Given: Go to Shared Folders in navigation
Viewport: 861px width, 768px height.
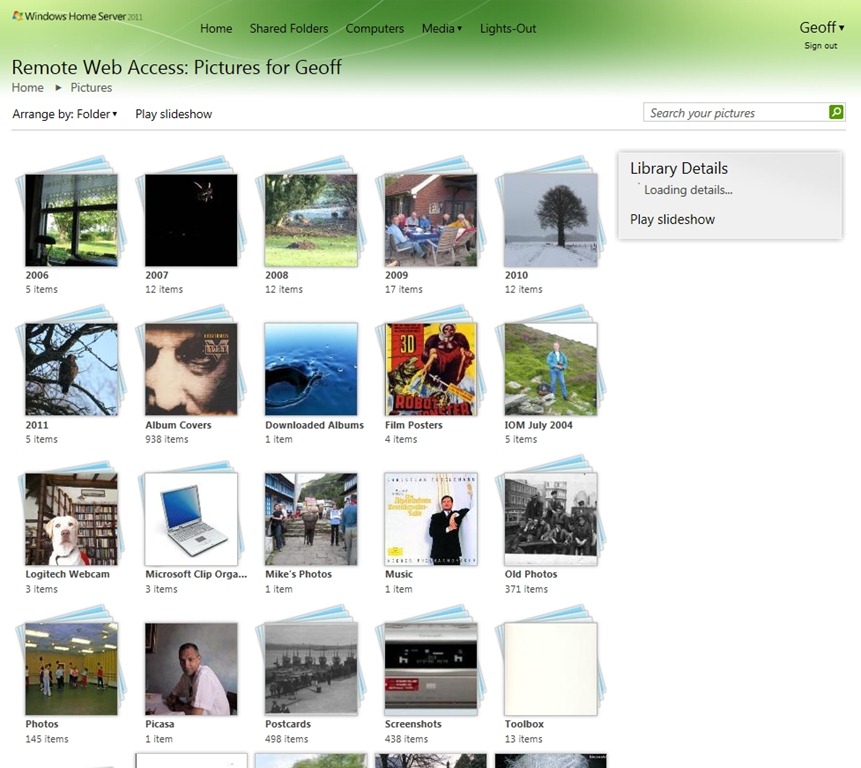Looking at the screenshot, I should point(289,29).
